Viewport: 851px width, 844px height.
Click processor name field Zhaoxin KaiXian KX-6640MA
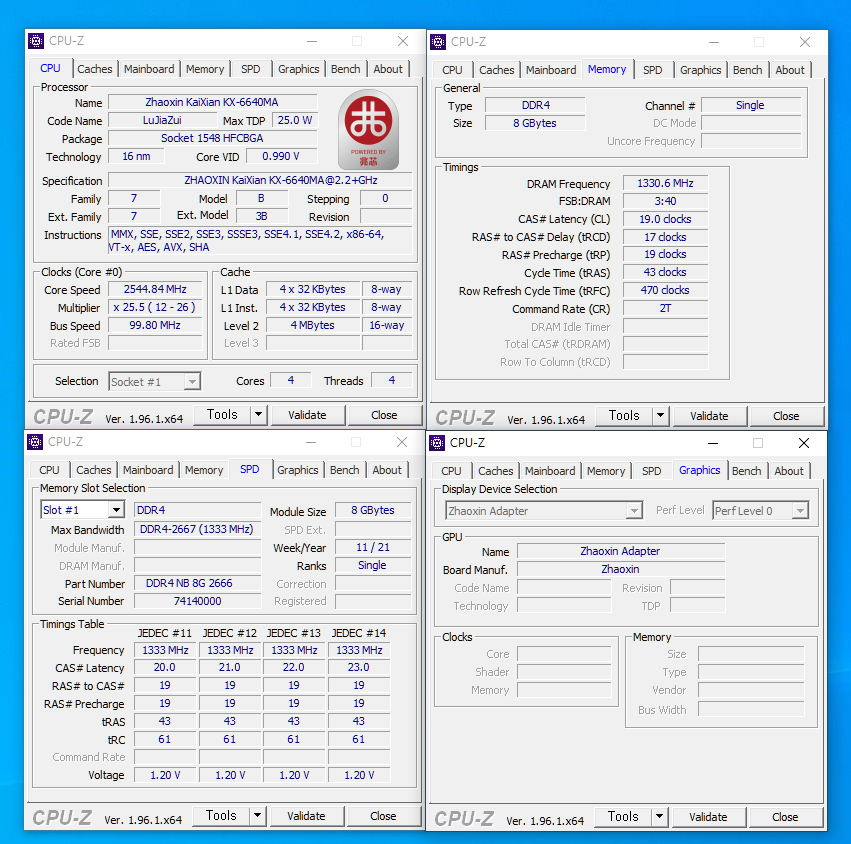point(212,102)
